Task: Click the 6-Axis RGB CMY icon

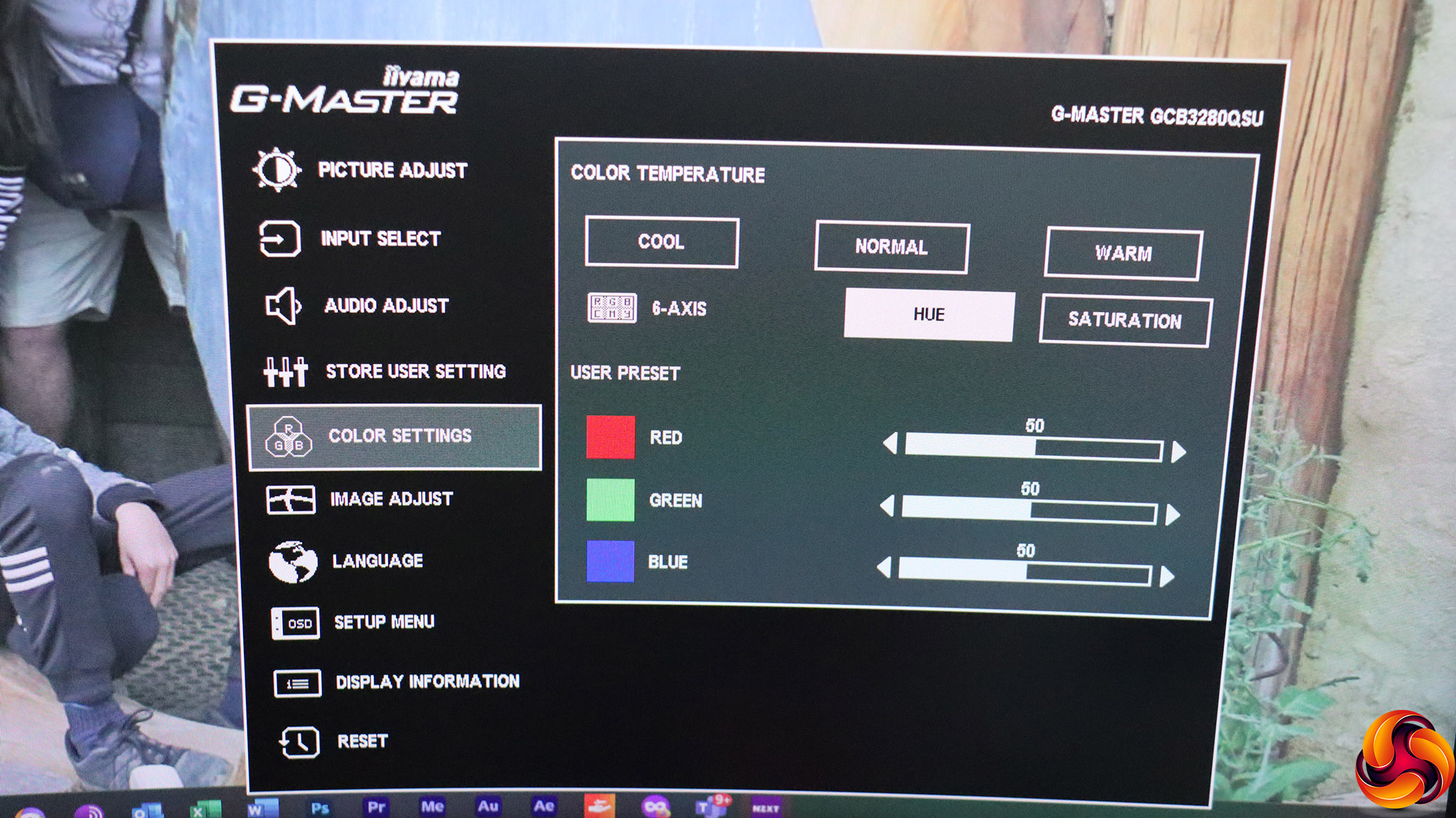Action: coord(611,308)
